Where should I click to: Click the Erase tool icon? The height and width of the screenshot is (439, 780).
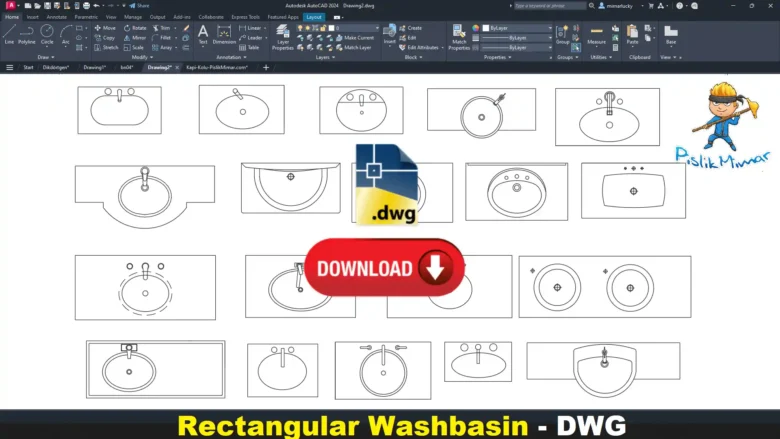click(186, 28)
